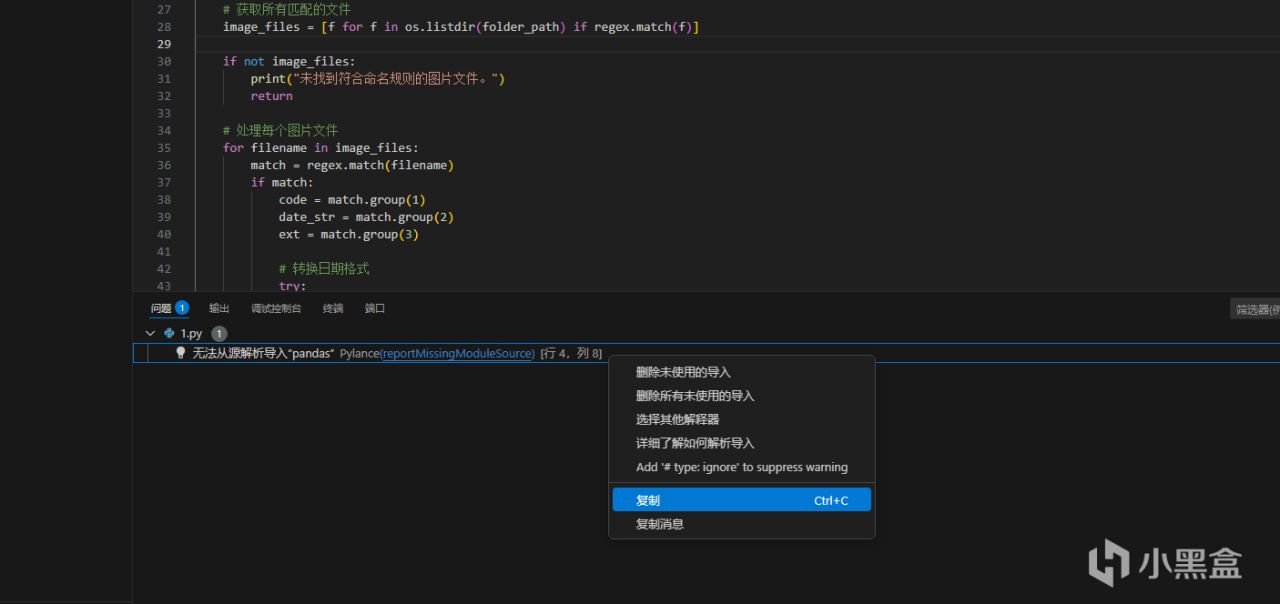1280x604 pixels.
Task: Collapse the 1.py problems group
Action: point(150,333)
